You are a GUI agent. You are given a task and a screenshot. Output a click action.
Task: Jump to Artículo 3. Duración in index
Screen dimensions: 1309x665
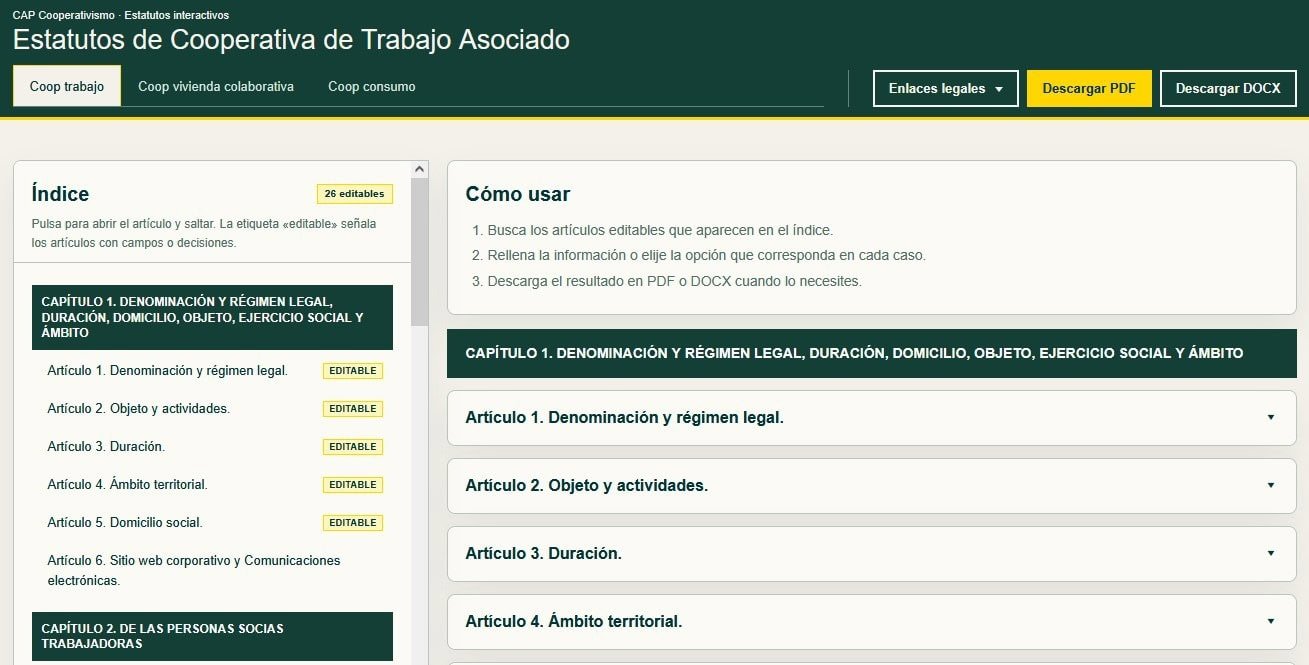coord(106,446)
